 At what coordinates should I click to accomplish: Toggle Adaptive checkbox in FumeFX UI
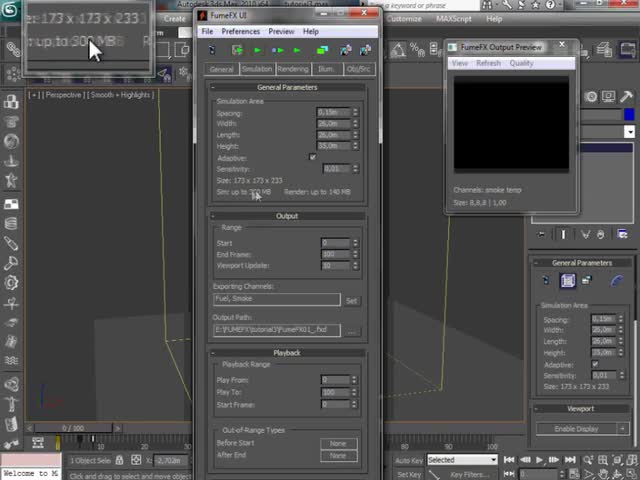pos(313,157)
